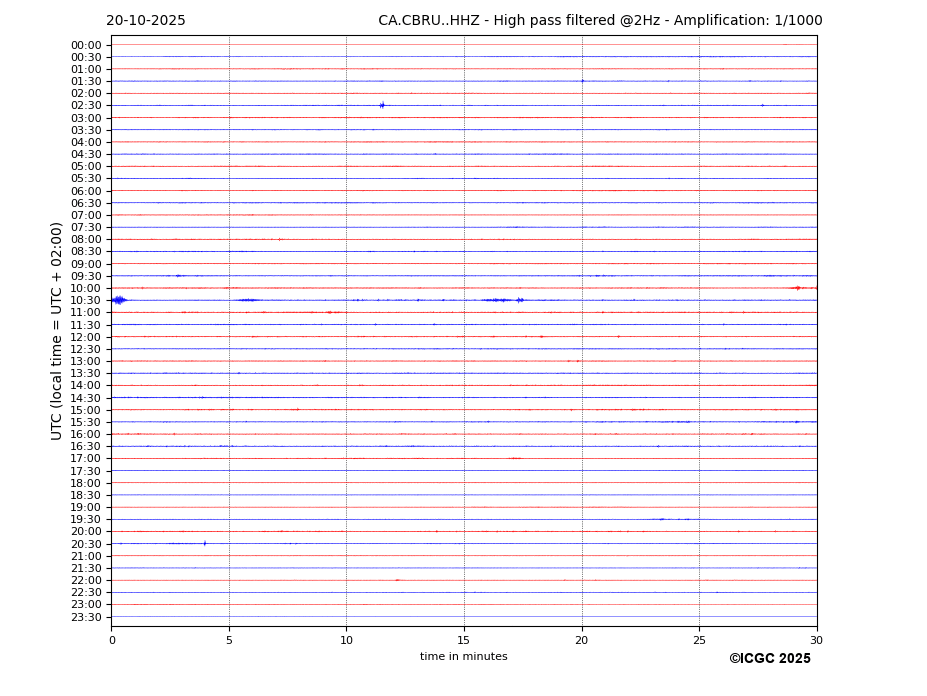This screenshot has height=696, width=927.
Task: Select the 00:00 time row label
Action: 86,45
